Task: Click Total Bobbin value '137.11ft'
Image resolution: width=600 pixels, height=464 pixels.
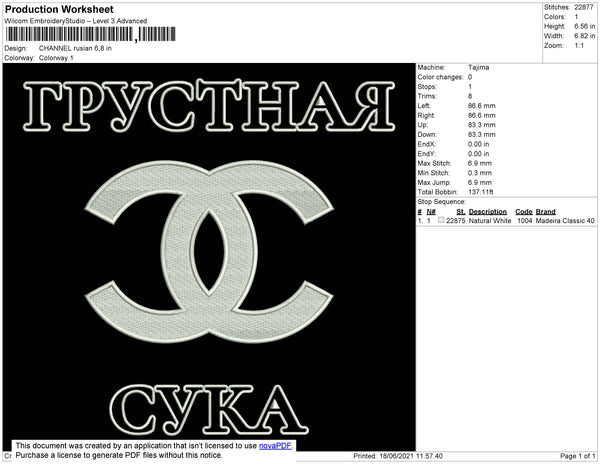Action: point(481,192)
